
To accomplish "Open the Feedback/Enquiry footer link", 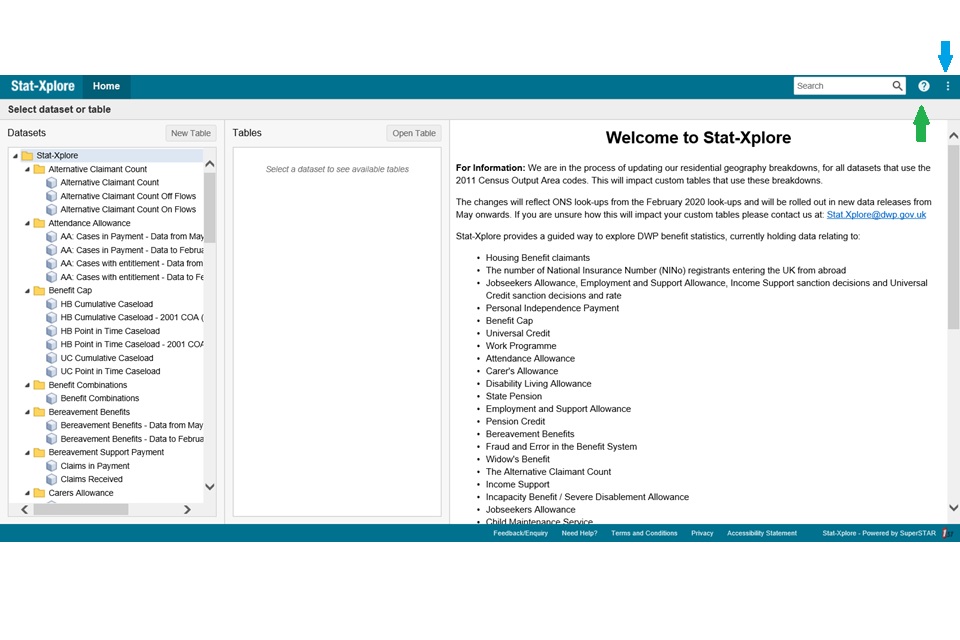I will [x=520, y=533].
